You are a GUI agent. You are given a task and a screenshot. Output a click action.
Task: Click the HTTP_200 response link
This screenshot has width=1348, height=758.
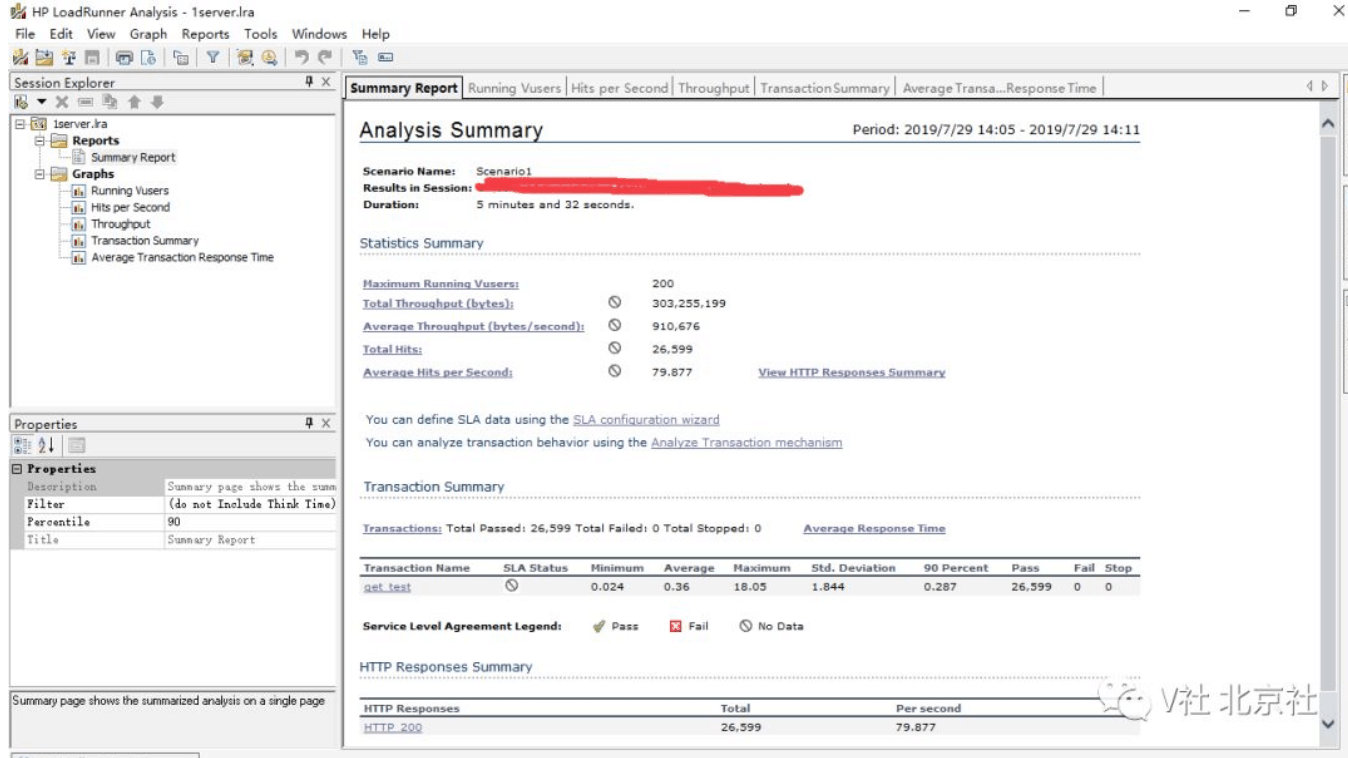coord(393,727)
